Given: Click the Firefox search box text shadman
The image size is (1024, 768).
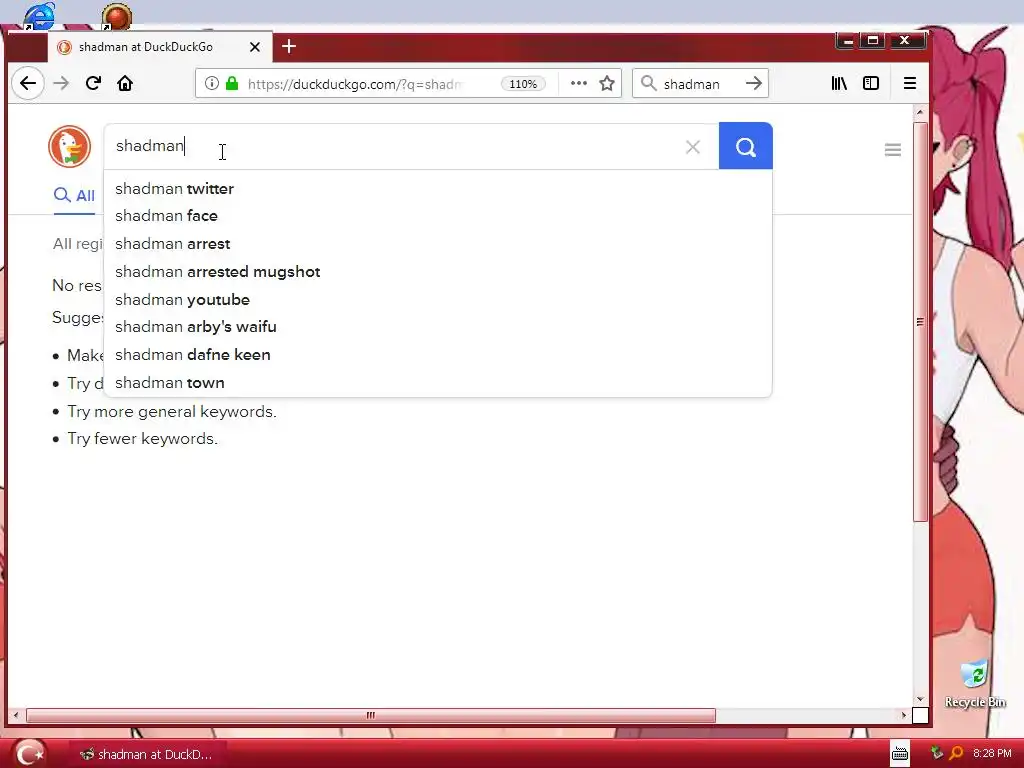Looking at the screenshot, I should [x=692, y=84].
